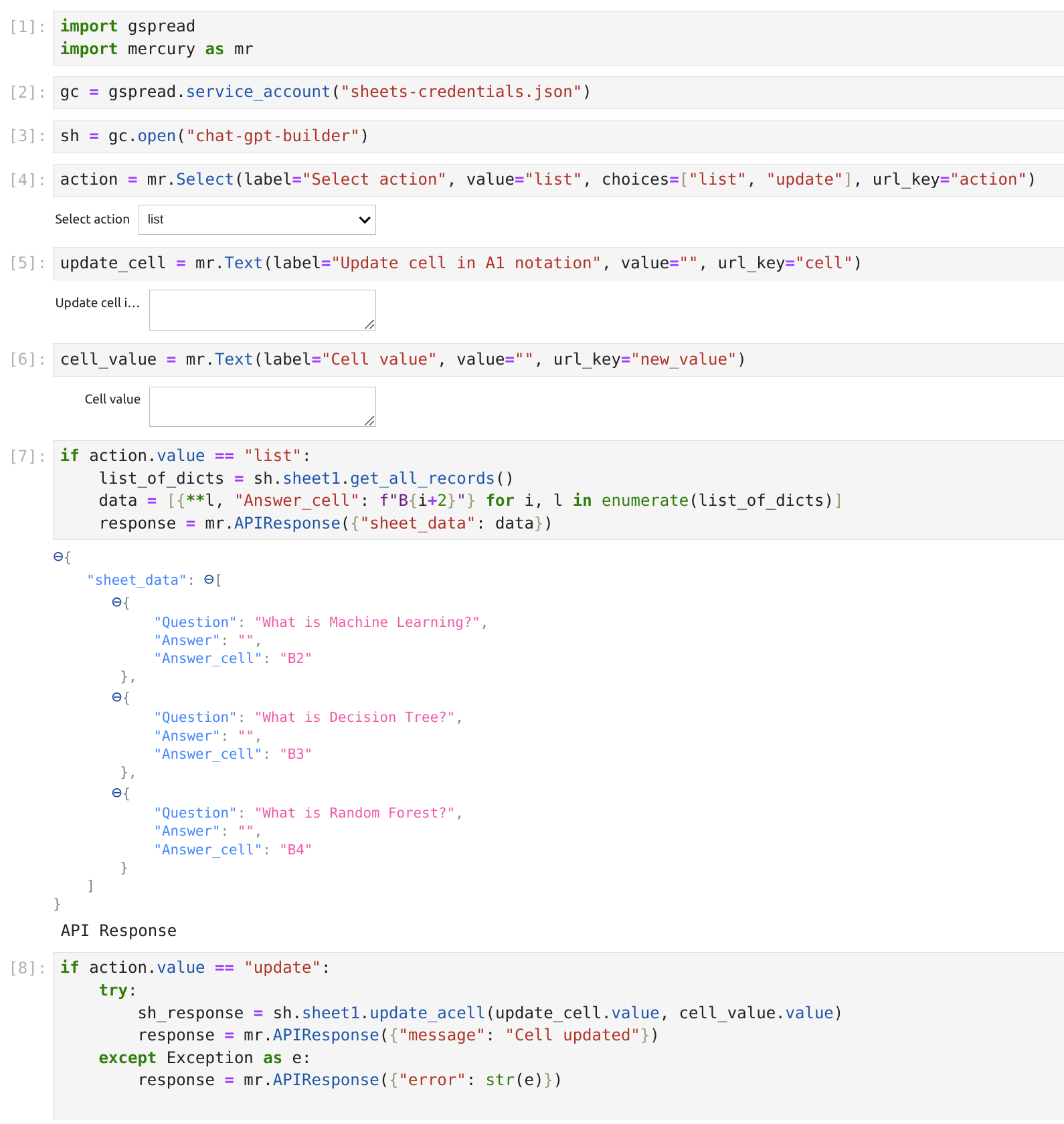1064x1124 pixels.
Task: Click code cell 4 defining mr.Select action
Action: 558,180
